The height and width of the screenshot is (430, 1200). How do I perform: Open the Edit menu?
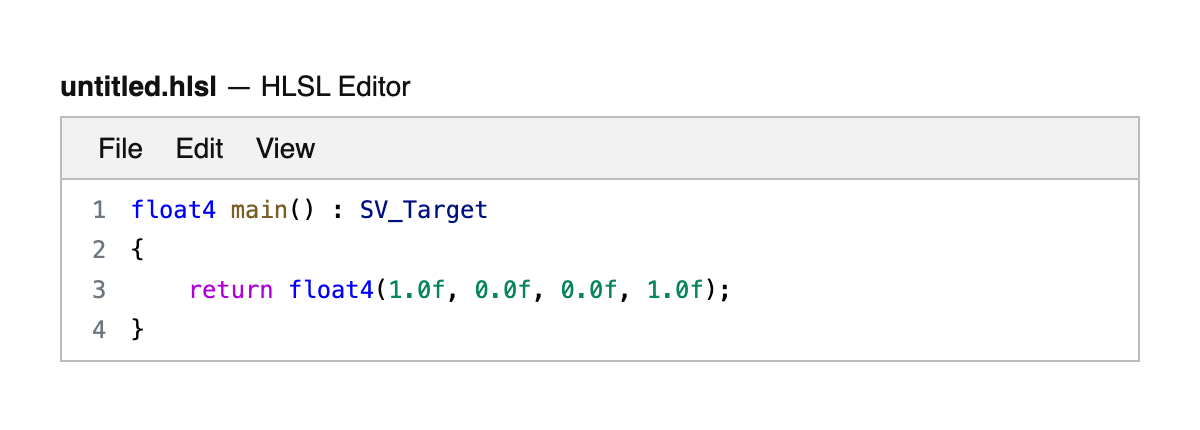[x=199, y=149]
